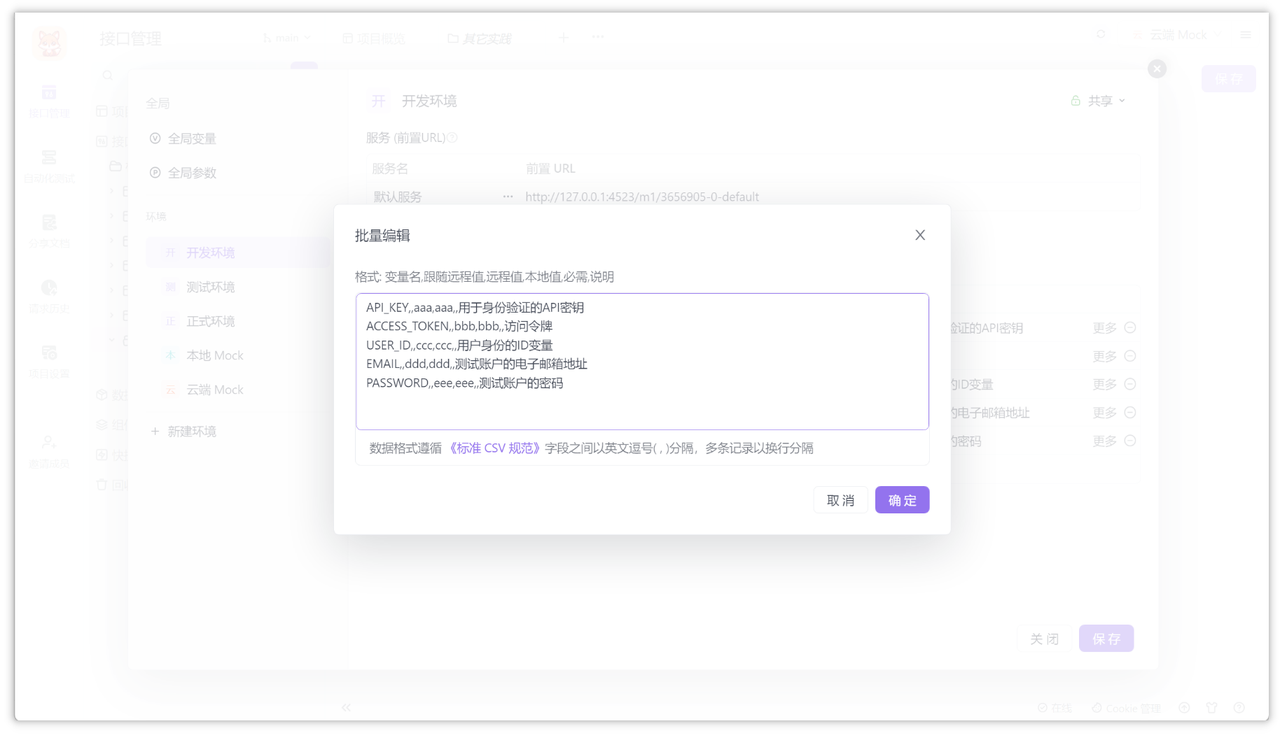This screenshot has height=740, width=1280.
Task: Remove the ID变量 row with minus icon
Action: (1130, 384)
